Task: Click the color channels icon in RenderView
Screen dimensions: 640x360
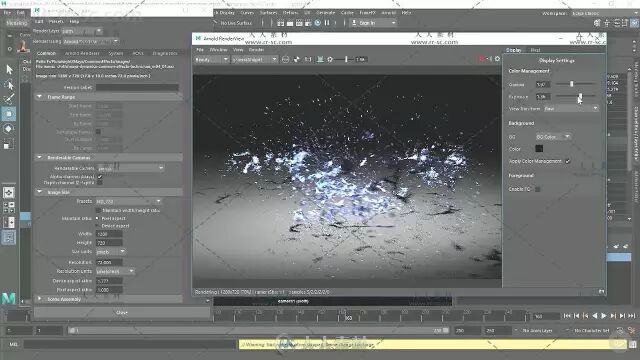Action: tap(297, 60)
